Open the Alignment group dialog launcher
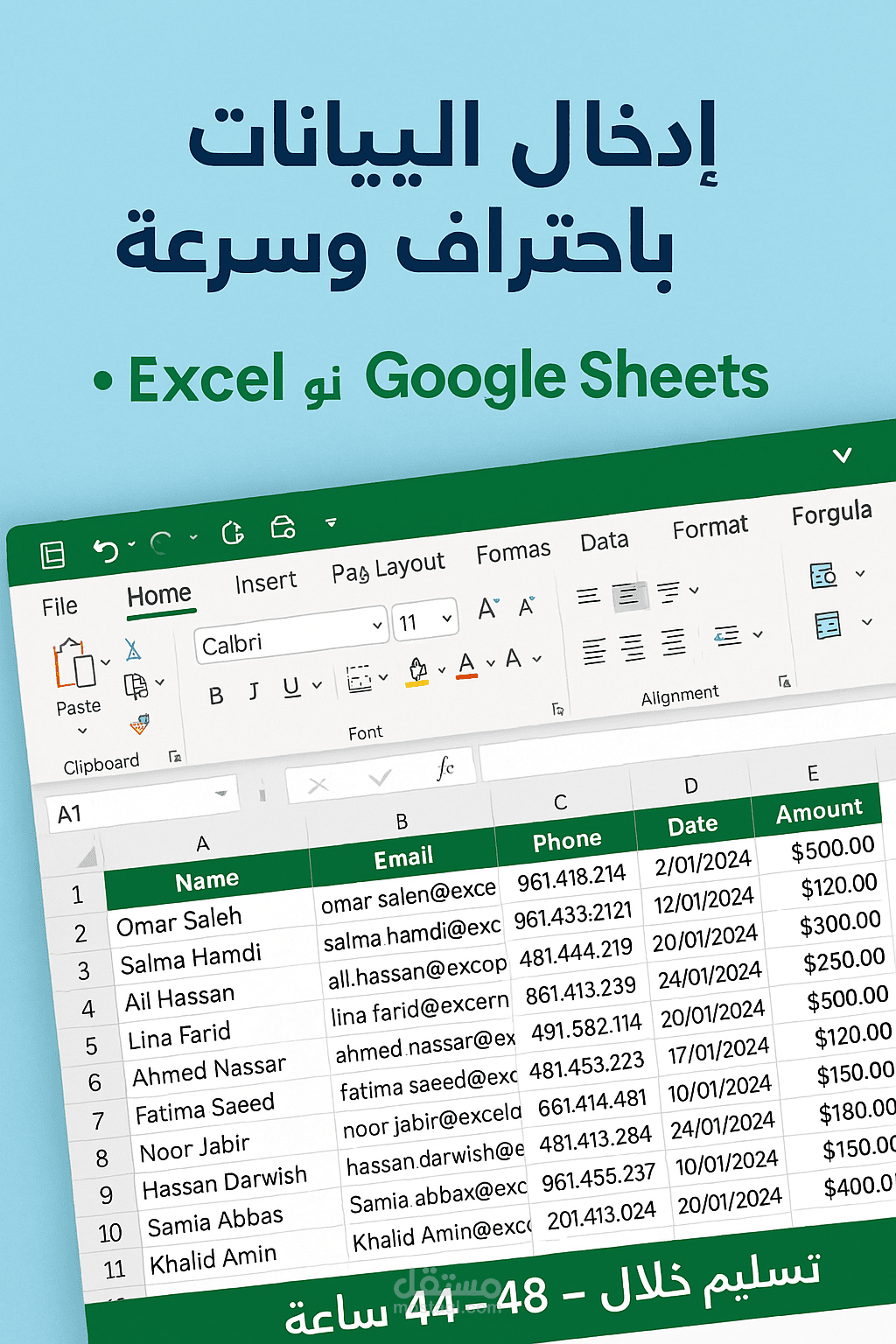This screenshot has width=896, height=1344. point(785,681)
